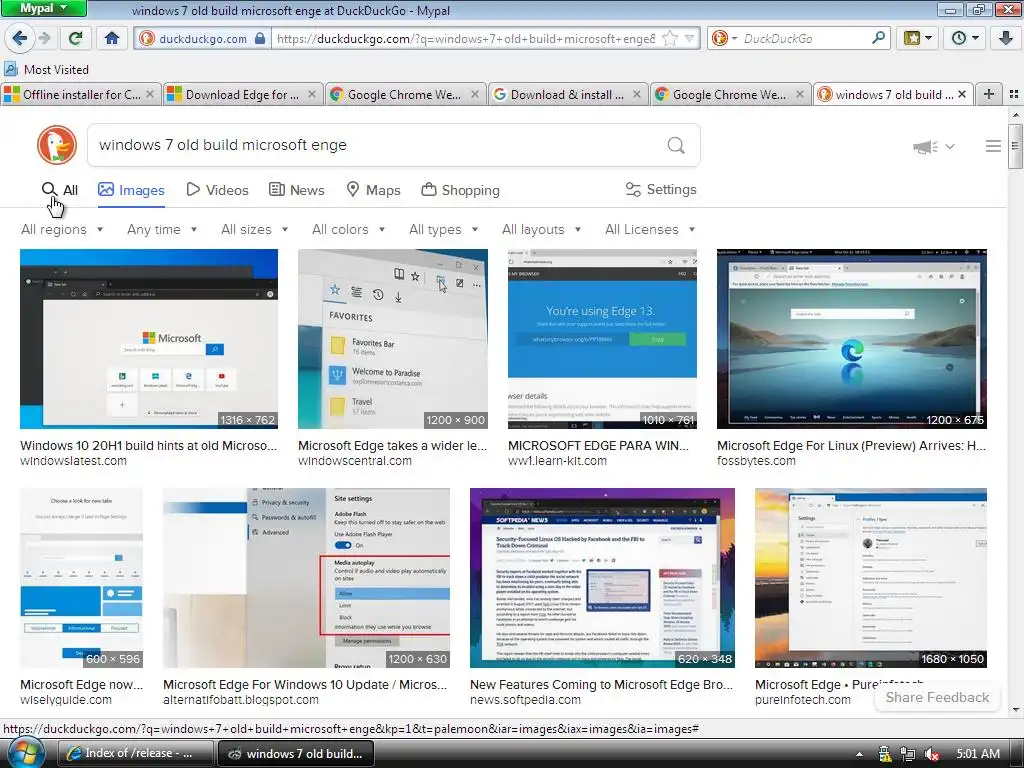Expand the All colors filter

(349, 229)
